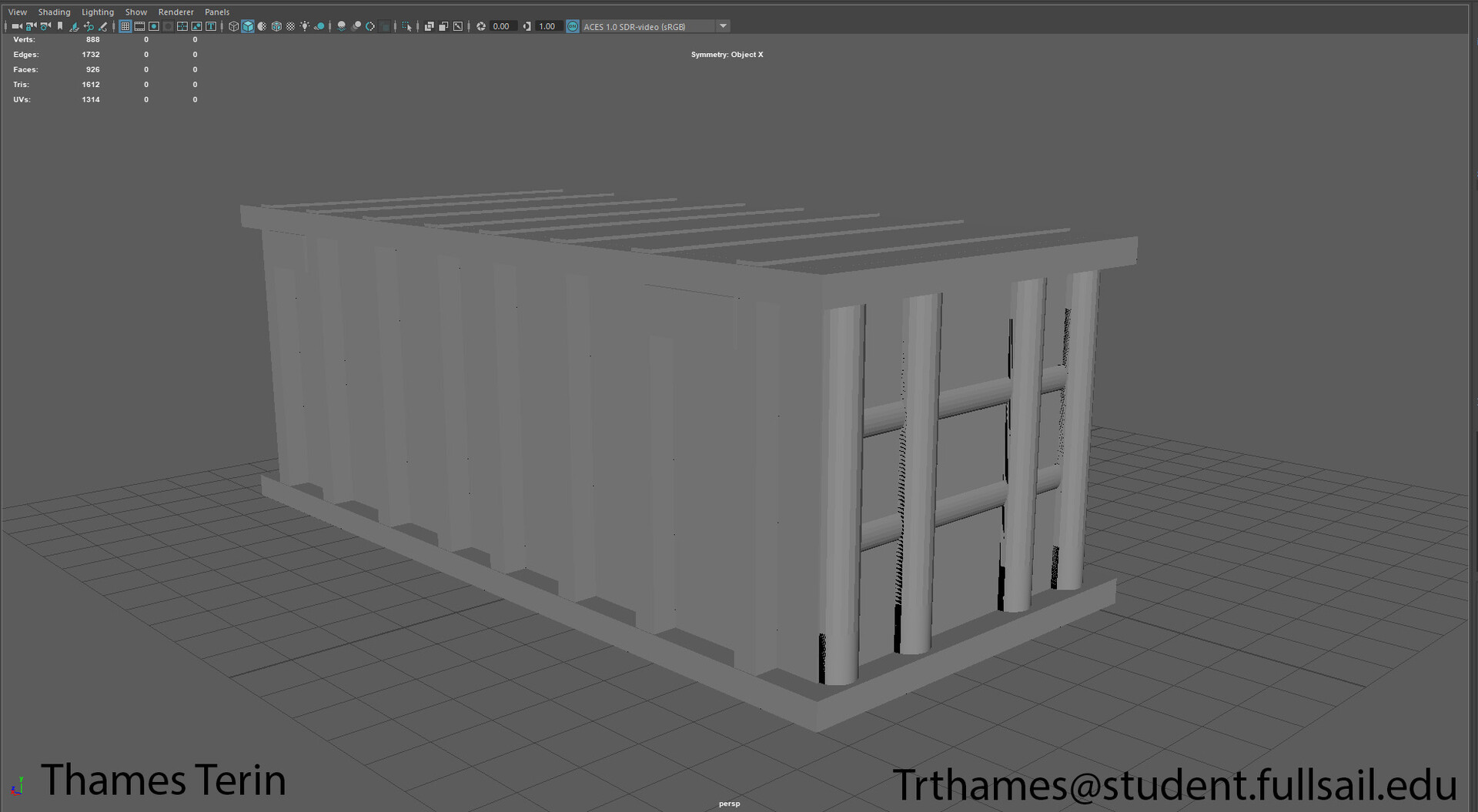Click the Exposure aperture icon
The width and height of the screenshot is (1478, 812).
click(x=481, y=26)
